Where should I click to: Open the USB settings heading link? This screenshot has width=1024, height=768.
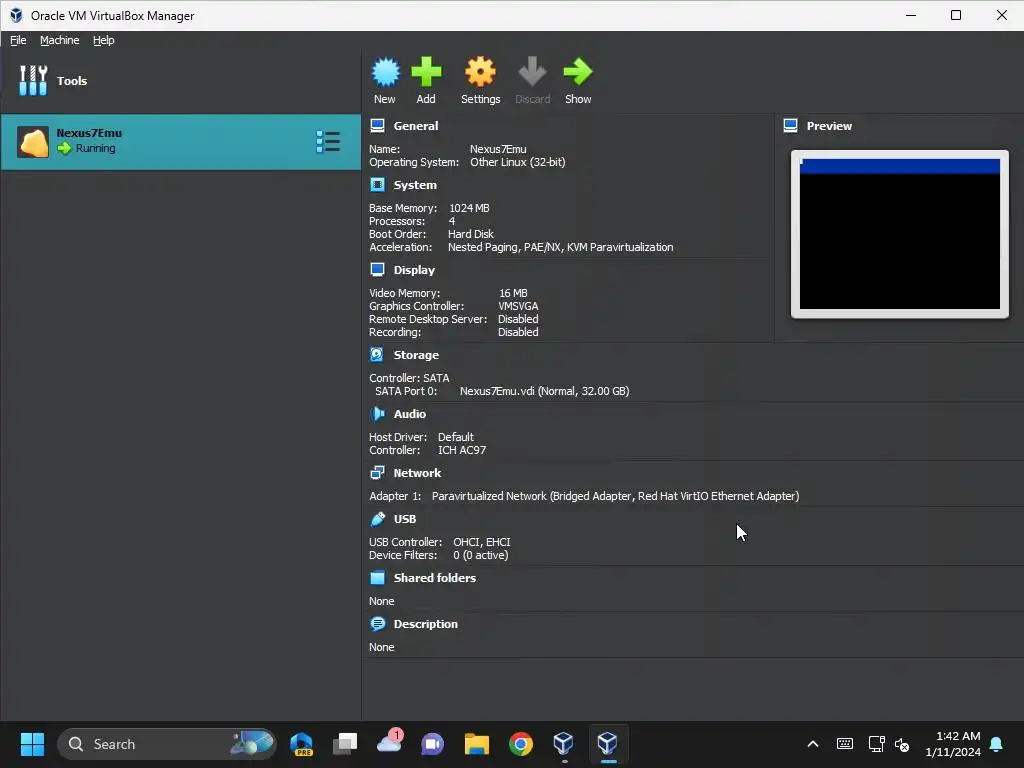click(405, 519)
